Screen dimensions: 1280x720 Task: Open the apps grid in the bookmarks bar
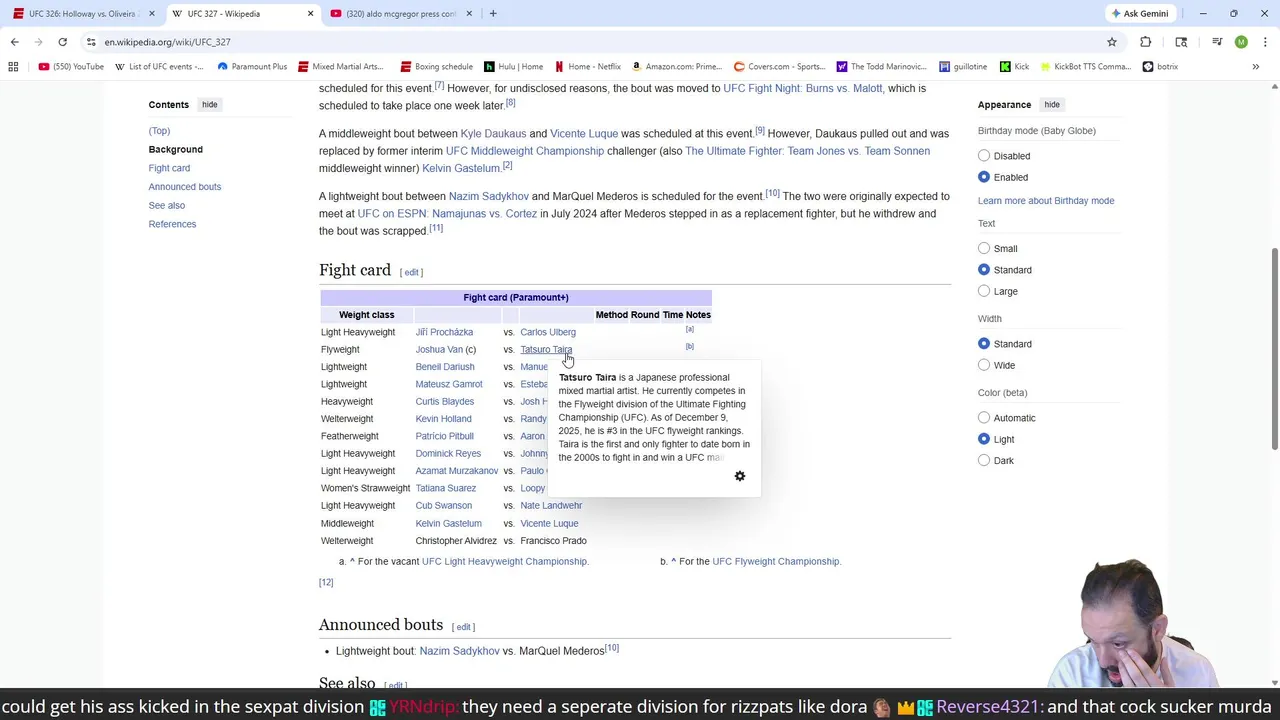[13, 67]
